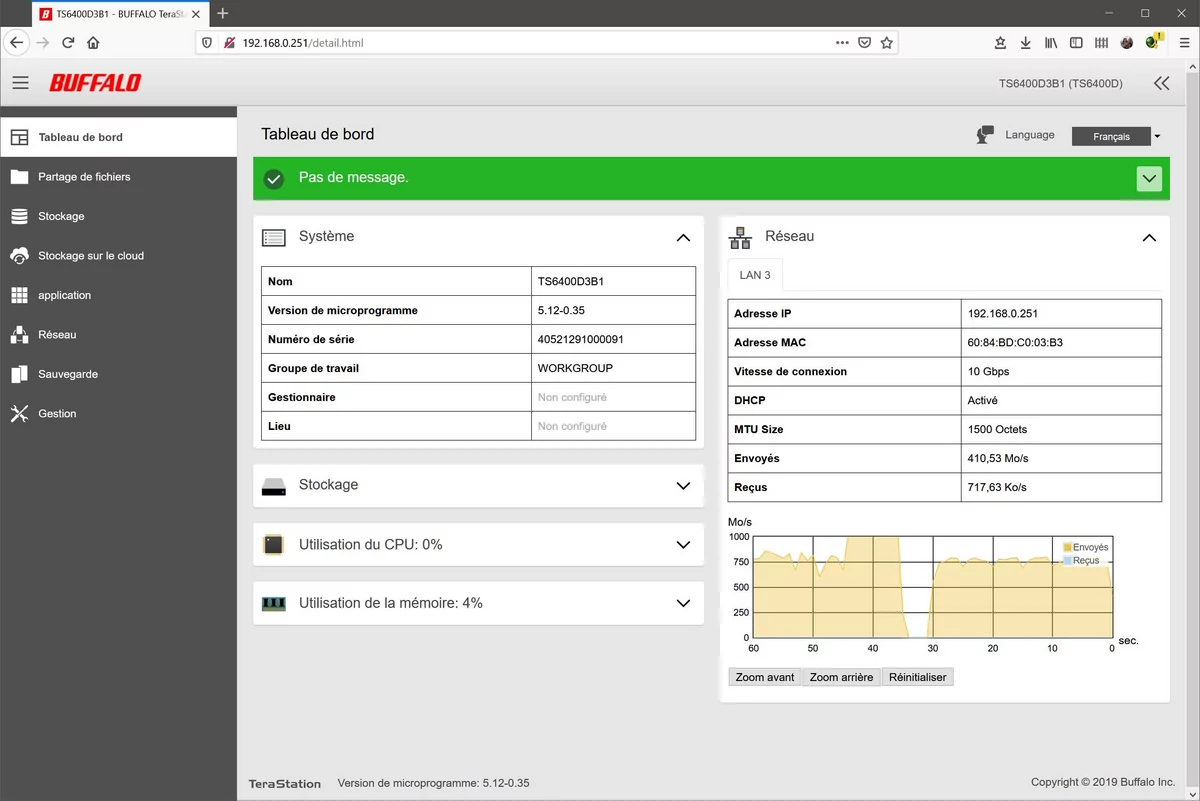Click the tracking protection shield icon
Screen dimensions: 1200x801
point(207,43)
